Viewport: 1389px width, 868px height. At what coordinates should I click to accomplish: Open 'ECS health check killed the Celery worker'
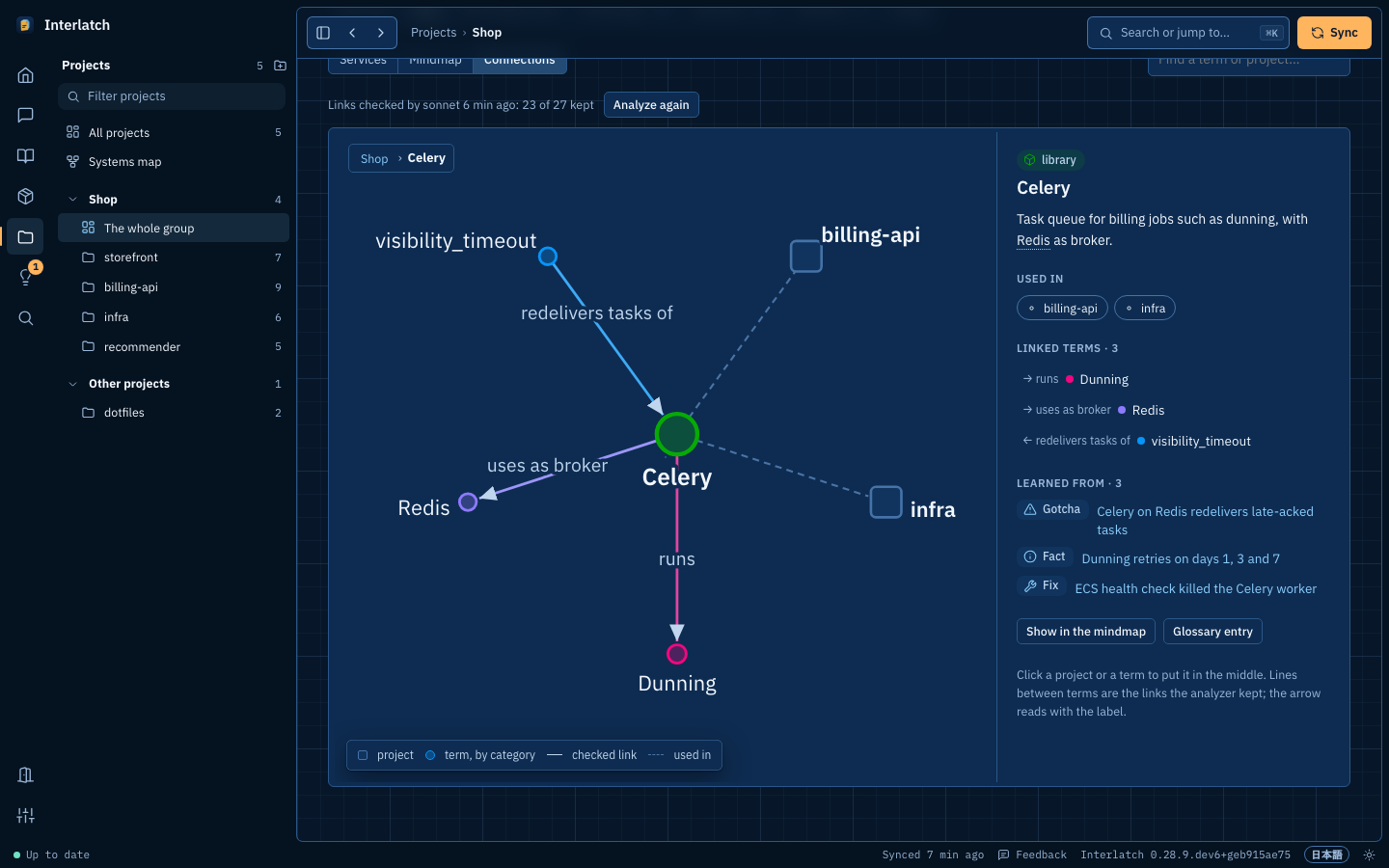tap(1196, 589)
